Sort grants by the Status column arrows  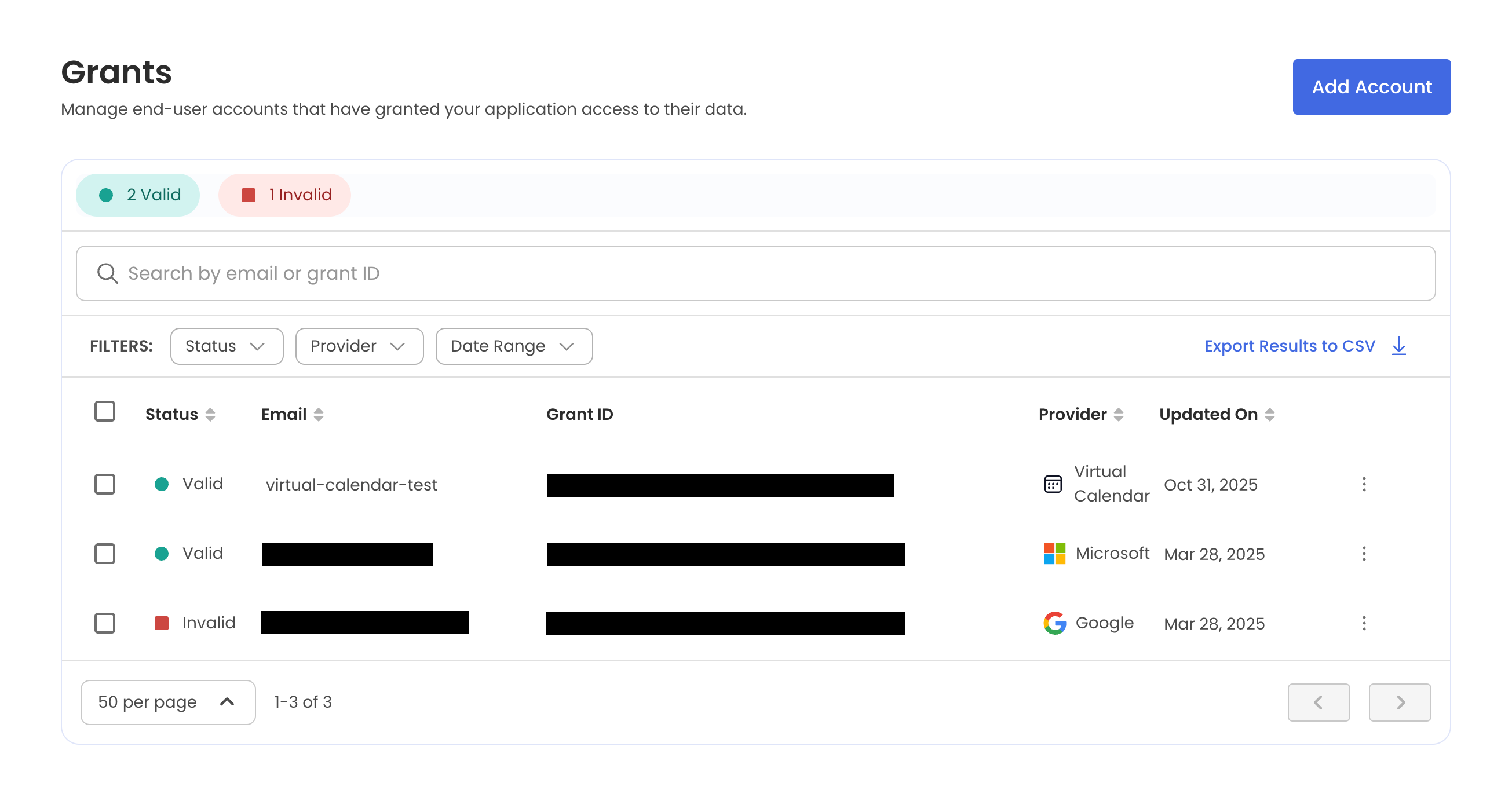210,414
